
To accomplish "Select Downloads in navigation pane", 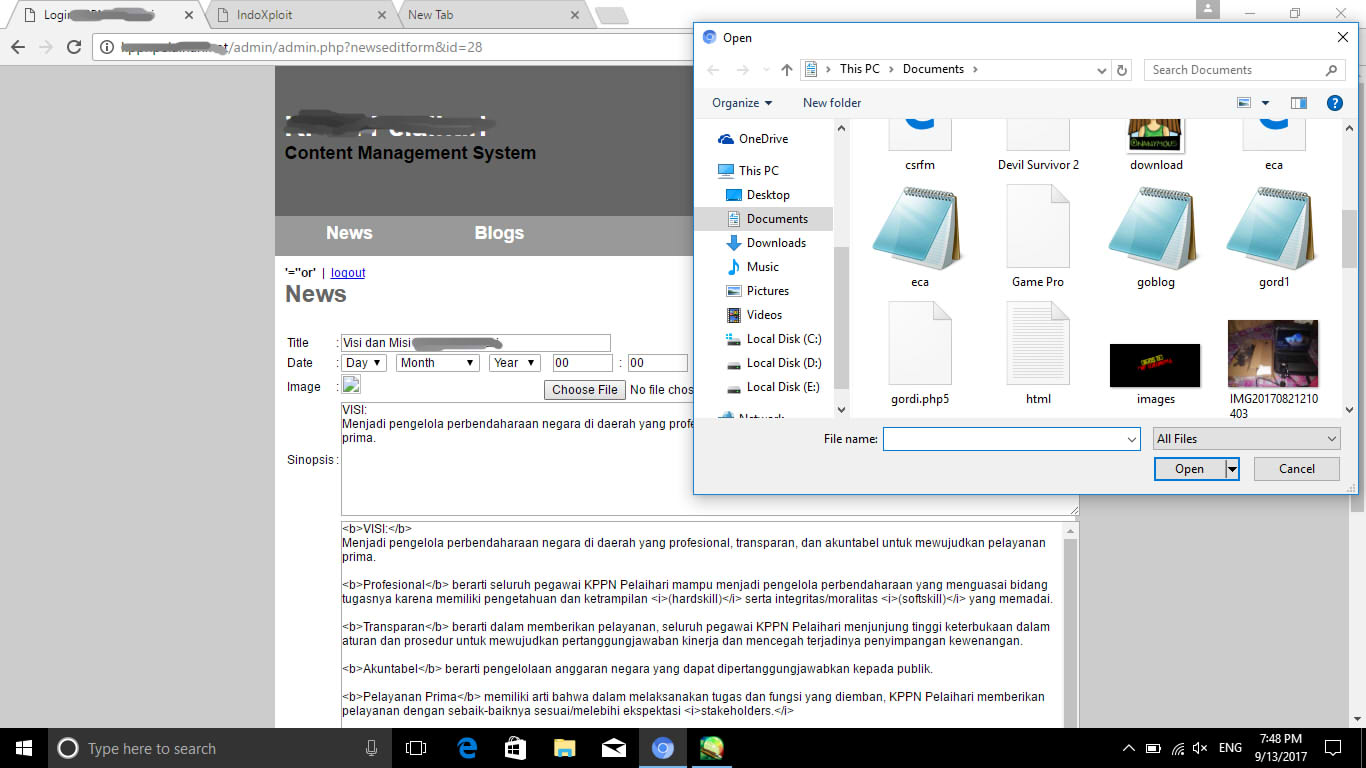I will tap(776, 243).
